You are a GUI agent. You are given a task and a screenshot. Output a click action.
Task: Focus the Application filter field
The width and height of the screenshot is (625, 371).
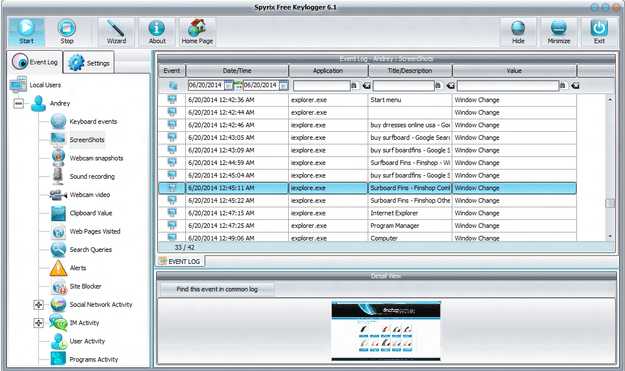click(x=322, y=86)
